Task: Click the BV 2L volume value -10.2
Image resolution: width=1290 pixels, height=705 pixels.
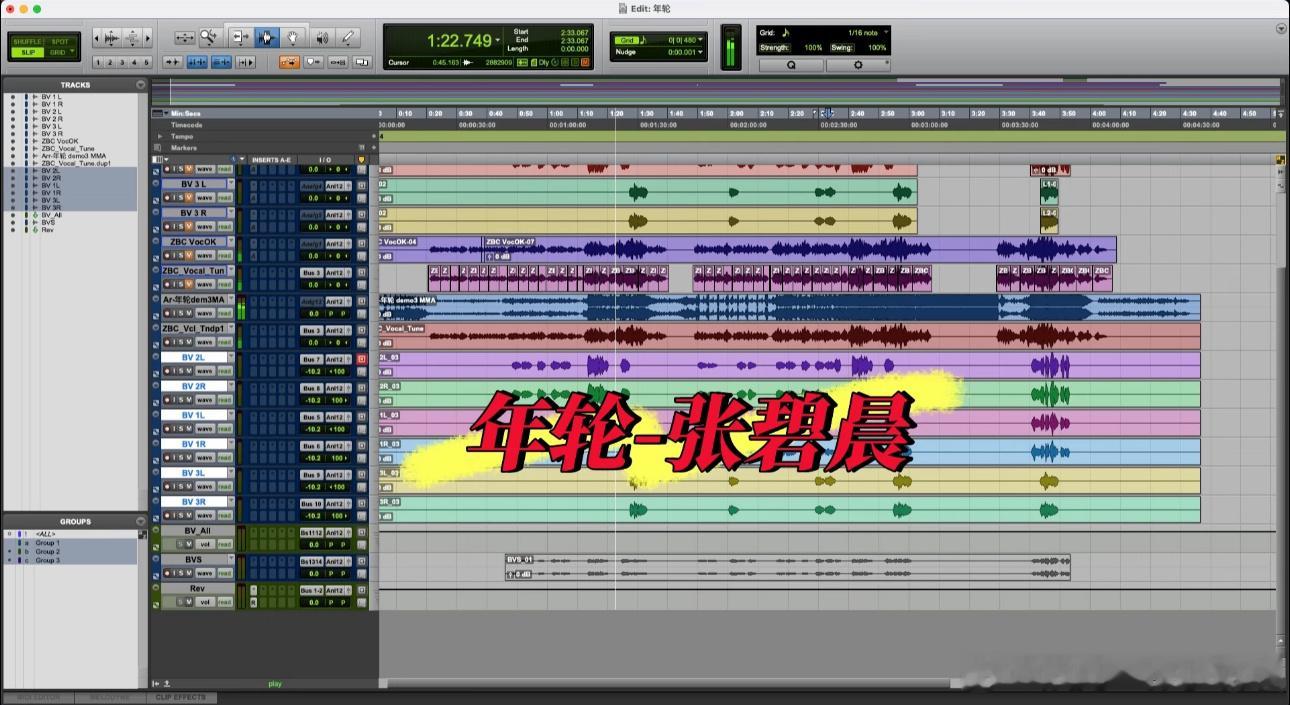Action: (312, 371)
